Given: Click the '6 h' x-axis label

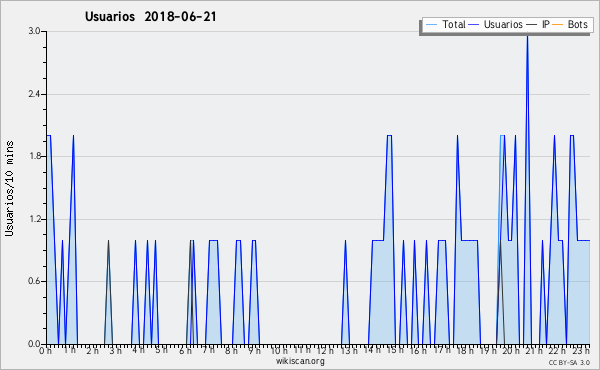Looking at the screenshot, I should (x=185, y=351).
